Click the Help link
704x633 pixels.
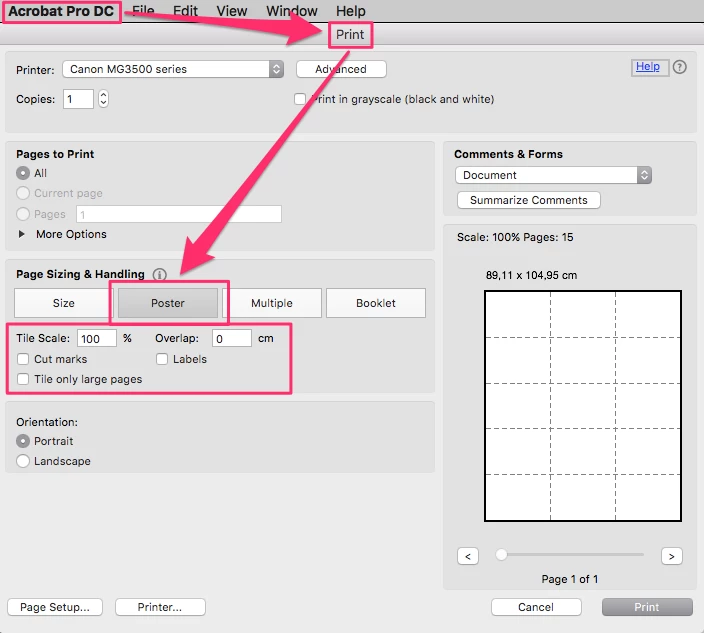click(x=647, y=67)
